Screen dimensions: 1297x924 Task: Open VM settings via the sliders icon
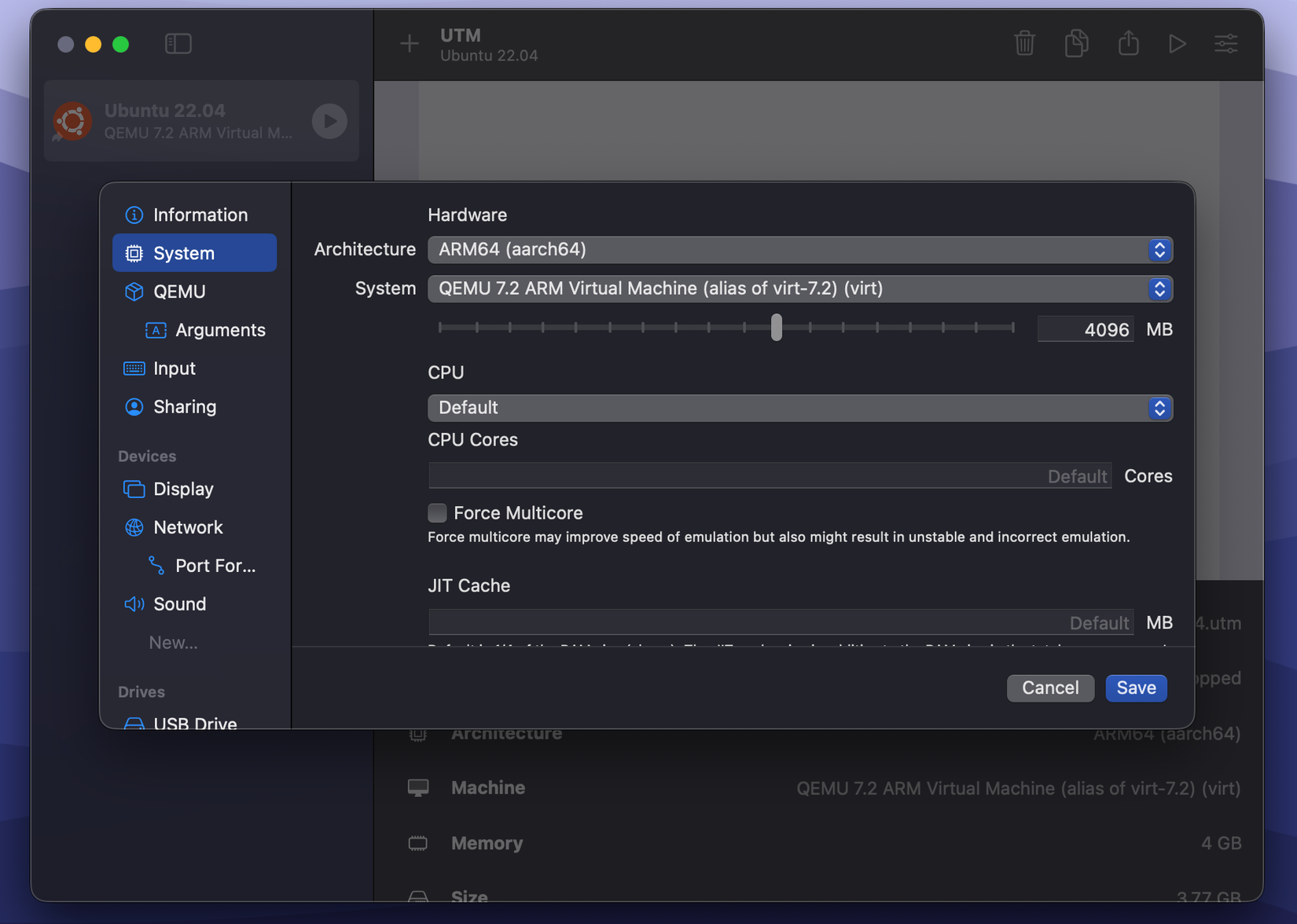point(1226,44)
